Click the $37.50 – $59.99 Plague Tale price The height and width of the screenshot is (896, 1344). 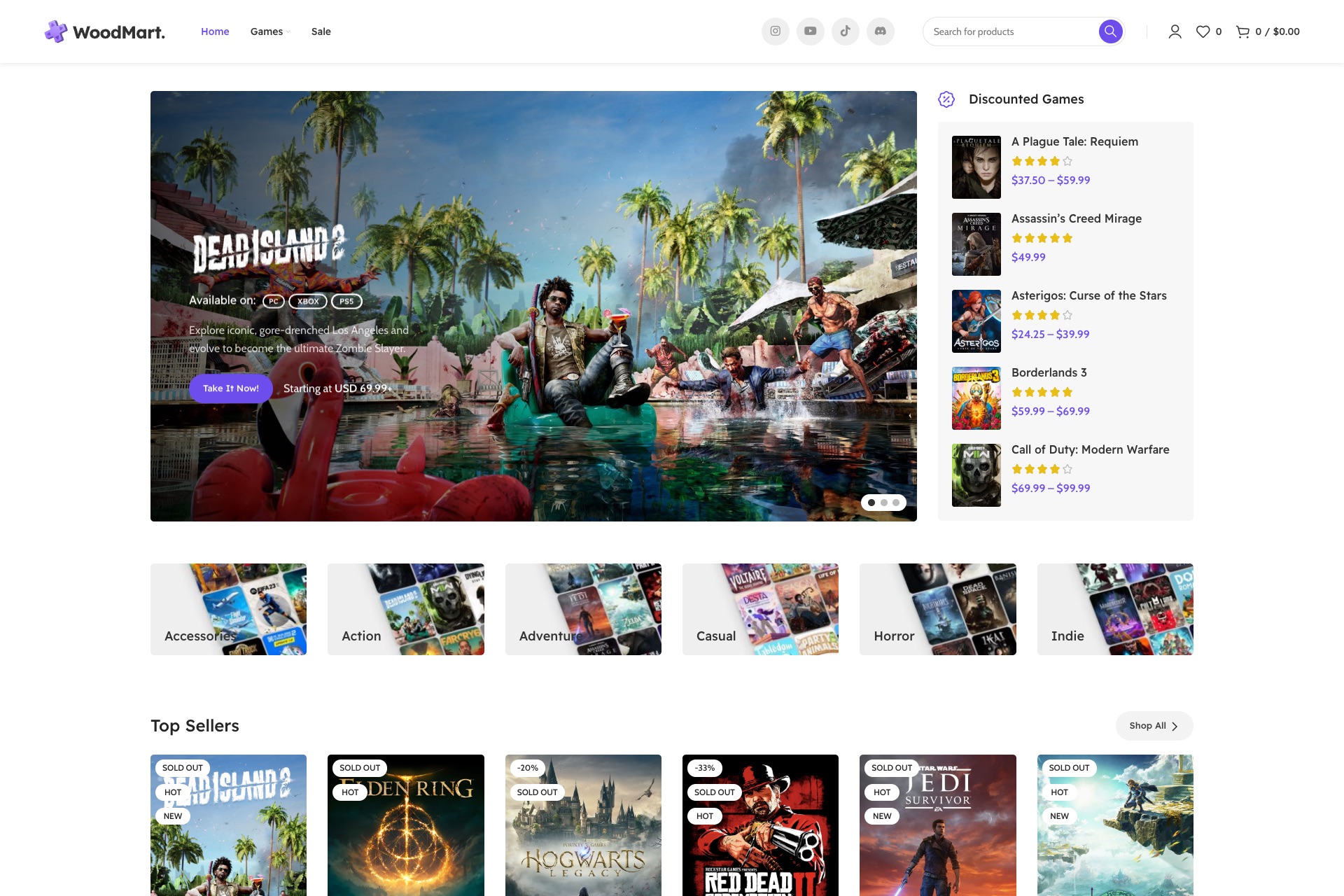point(1051,180)
